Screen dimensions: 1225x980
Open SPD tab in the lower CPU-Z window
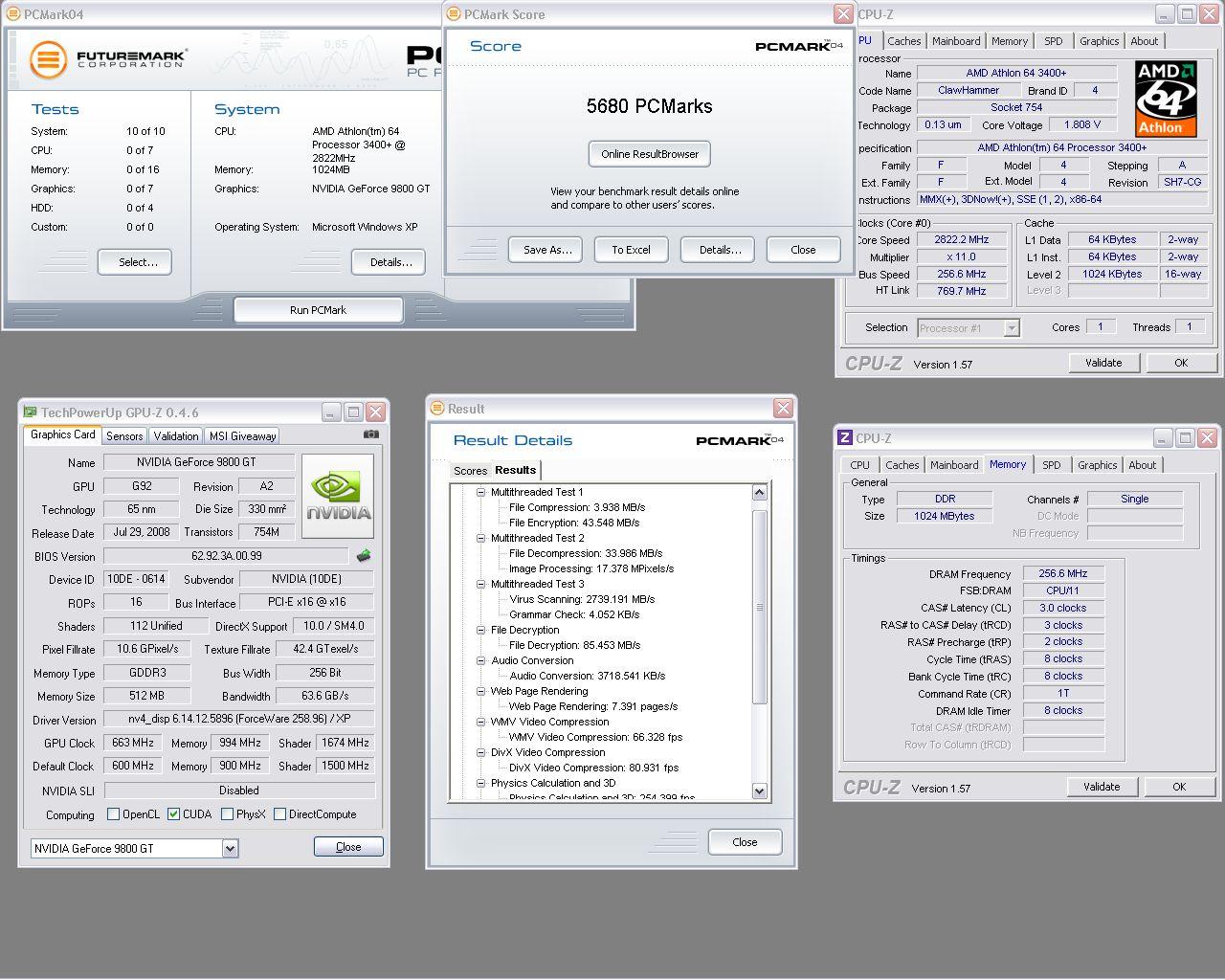pos(1052,465)
